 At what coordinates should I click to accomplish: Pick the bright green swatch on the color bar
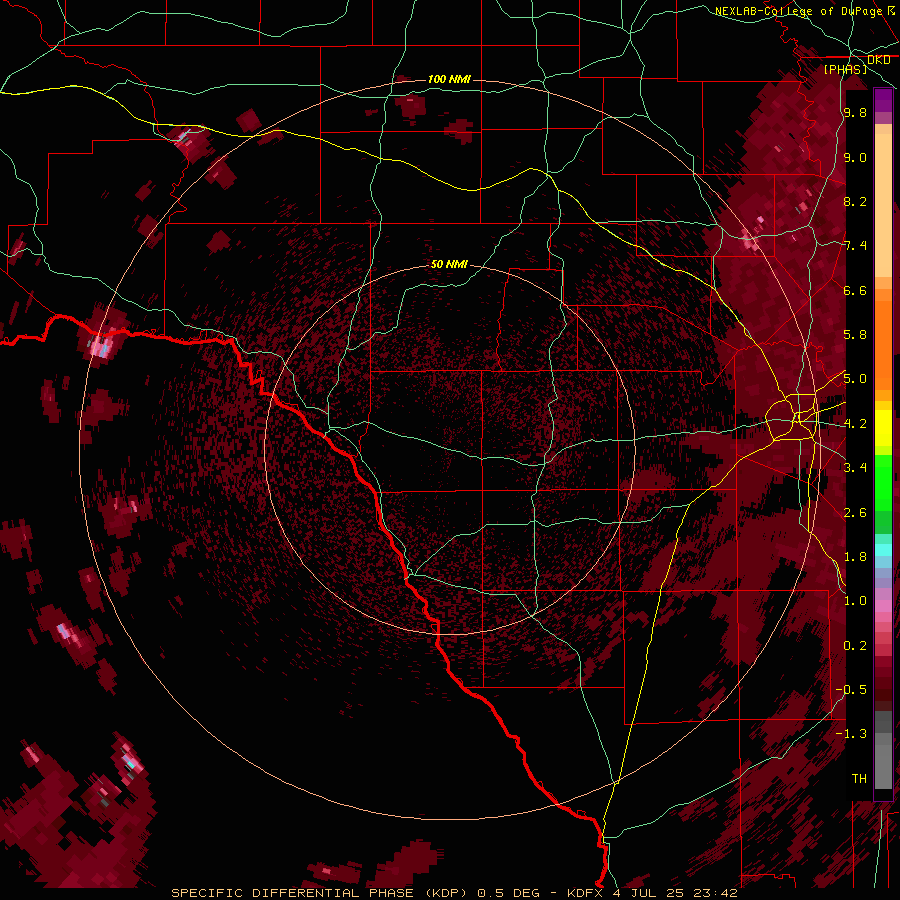883,481
